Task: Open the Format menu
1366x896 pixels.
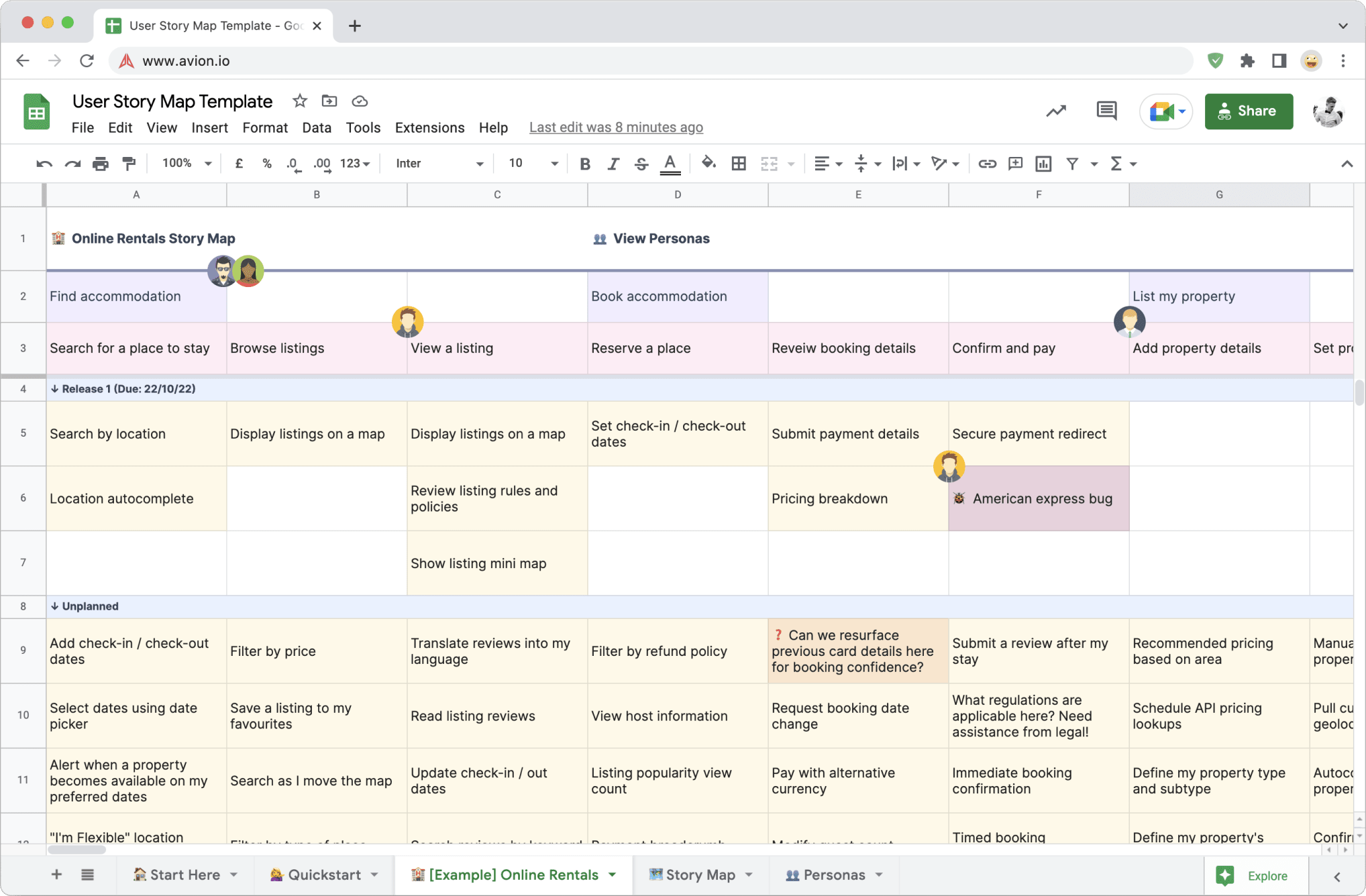Action: coord(262,127)
